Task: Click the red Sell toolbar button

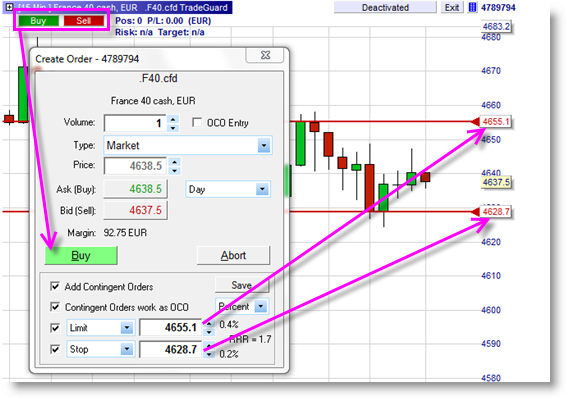Action: click(84, 21)
